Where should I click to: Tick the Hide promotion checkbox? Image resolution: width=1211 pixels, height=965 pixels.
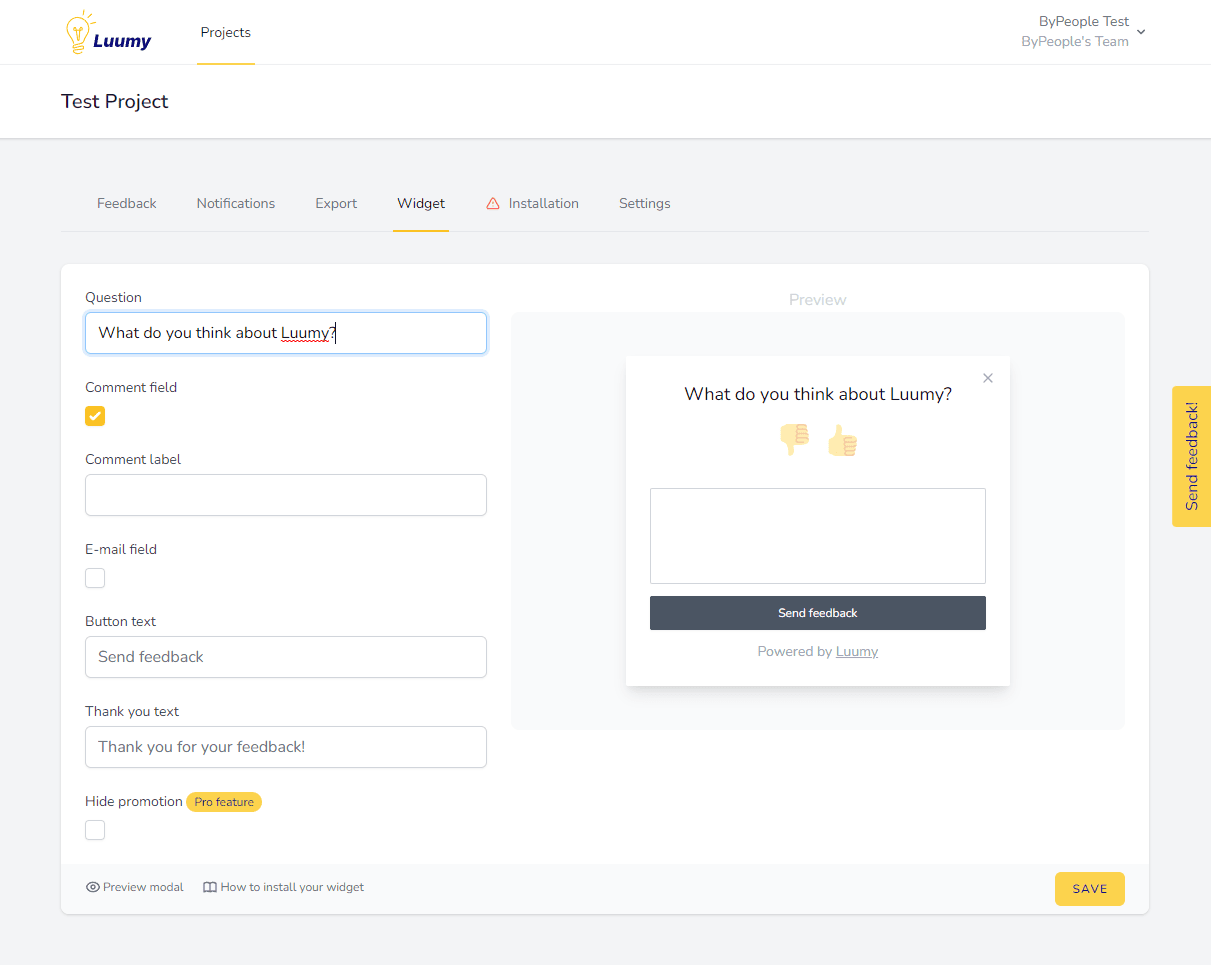95,830
